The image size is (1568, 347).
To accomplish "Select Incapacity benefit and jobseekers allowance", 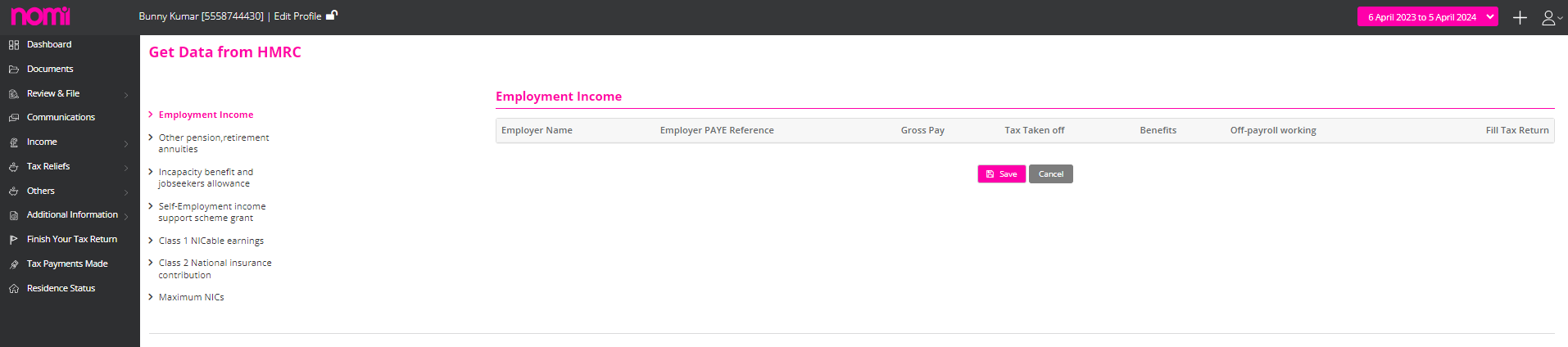I will pyautogui.click(x=206, y=178).
